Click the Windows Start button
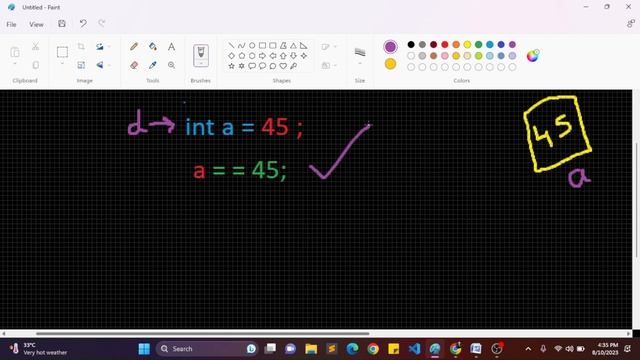 (x=144, y=349)
